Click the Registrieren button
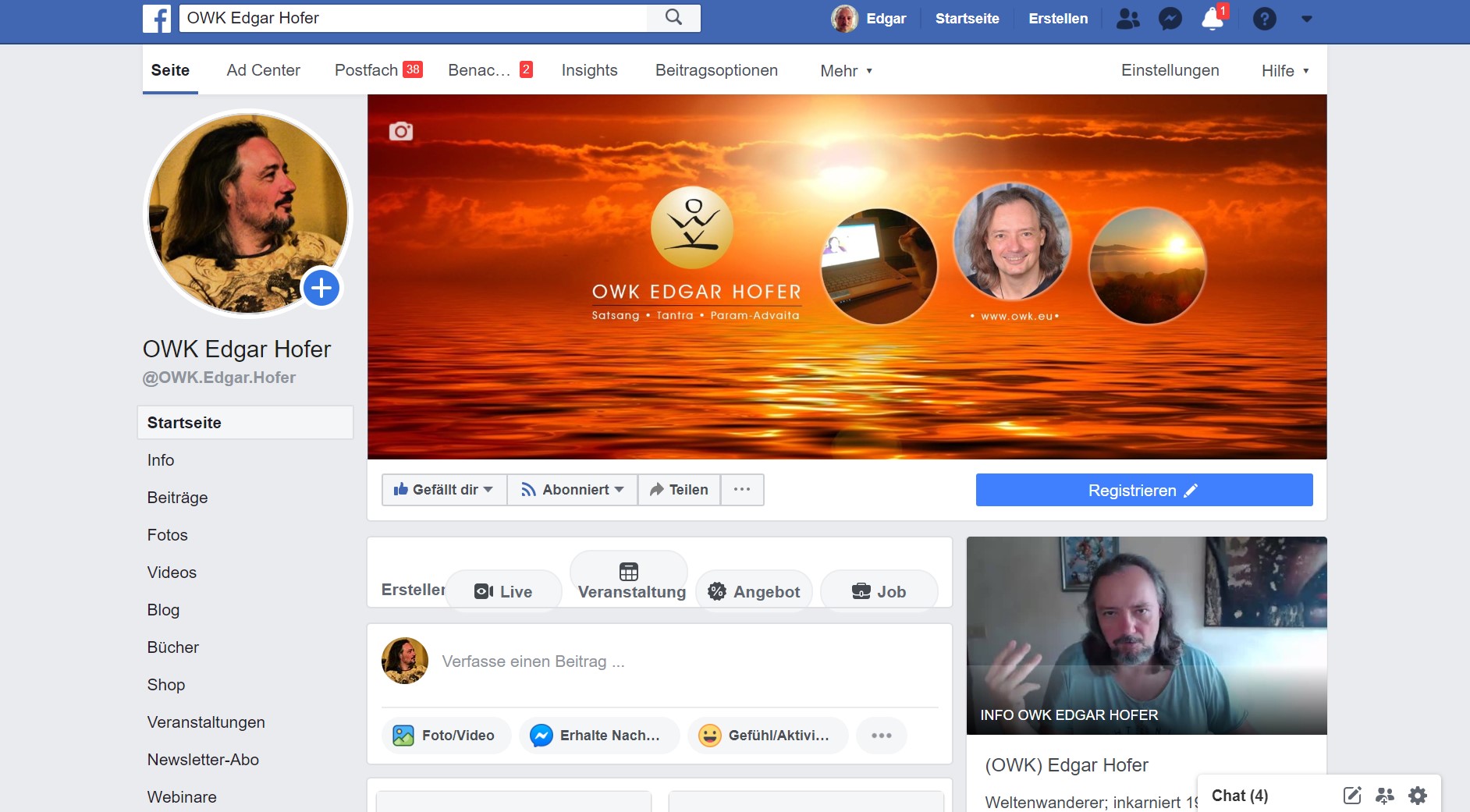This screenshot has width=1470, height=812. coord(1143,491)
